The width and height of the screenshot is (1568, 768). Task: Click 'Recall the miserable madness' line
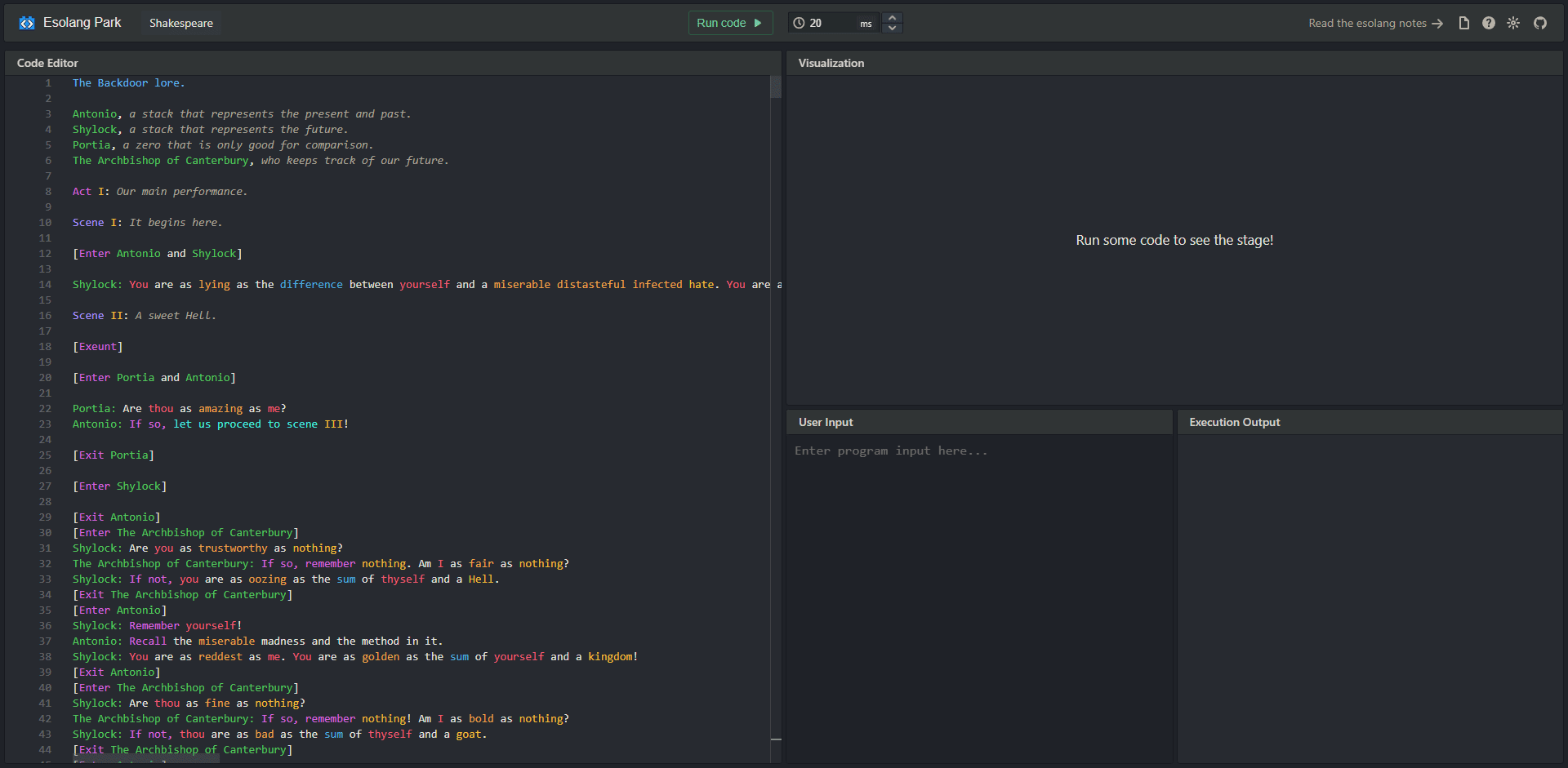point(257,641)
